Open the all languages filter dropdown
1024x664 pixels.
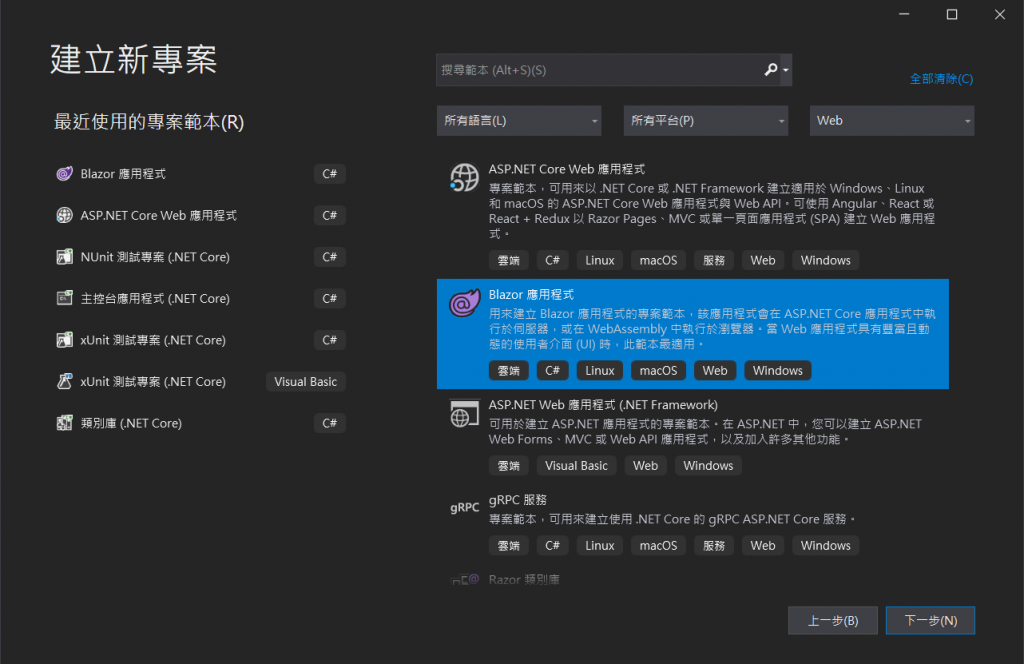coord(519,121)
